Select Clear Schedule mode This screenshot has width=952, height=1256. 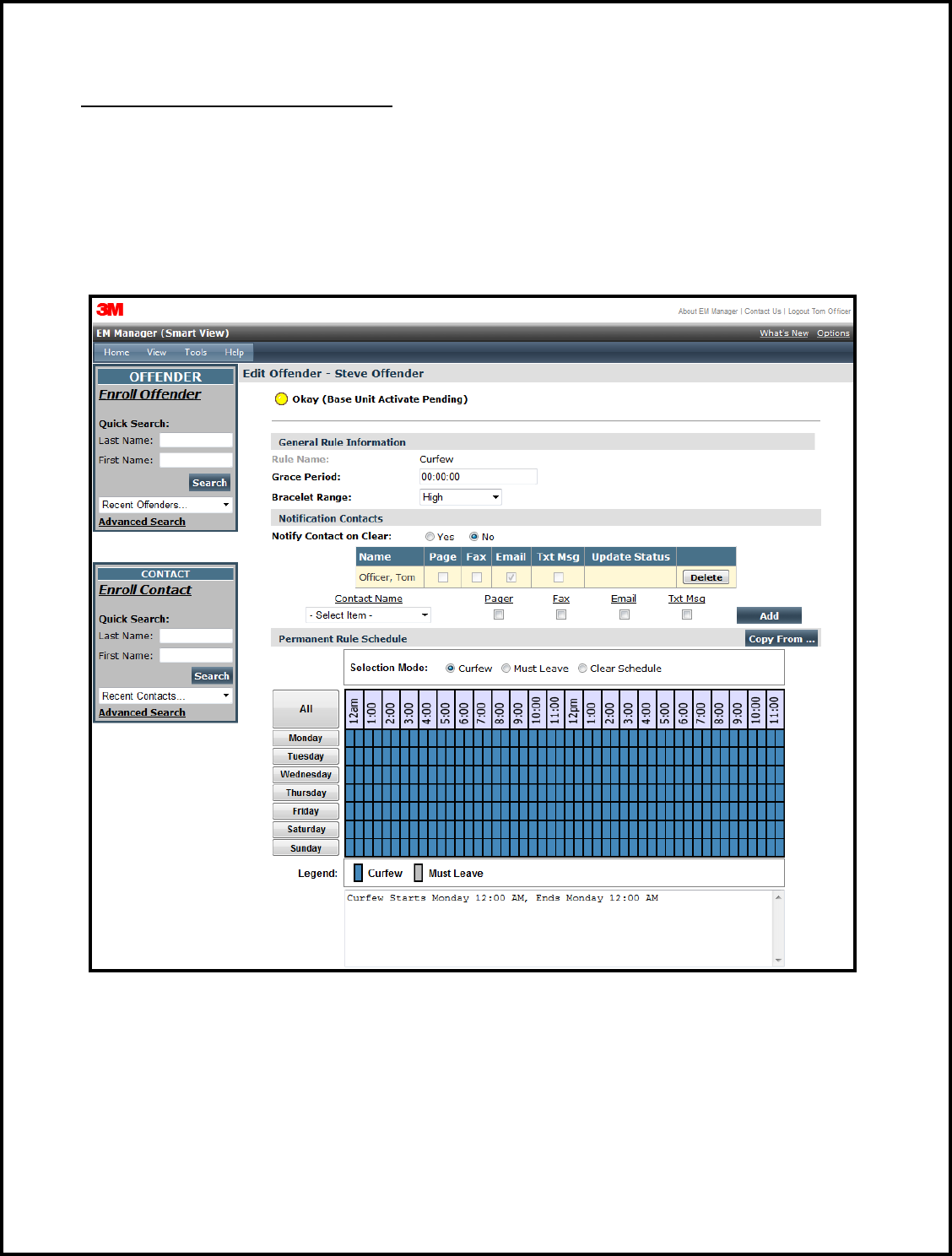click(x=582, y=669)
